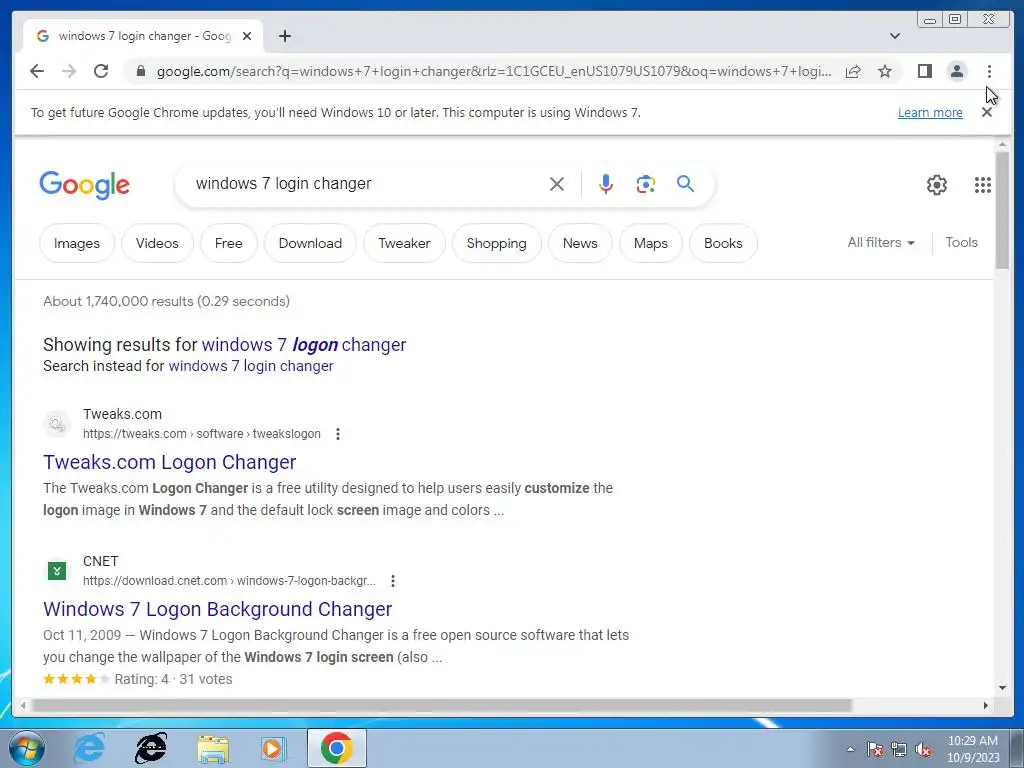This screenshot has width=1024, height=768.
Task: Go back to the previous page
Action: (x=37, y=71)
